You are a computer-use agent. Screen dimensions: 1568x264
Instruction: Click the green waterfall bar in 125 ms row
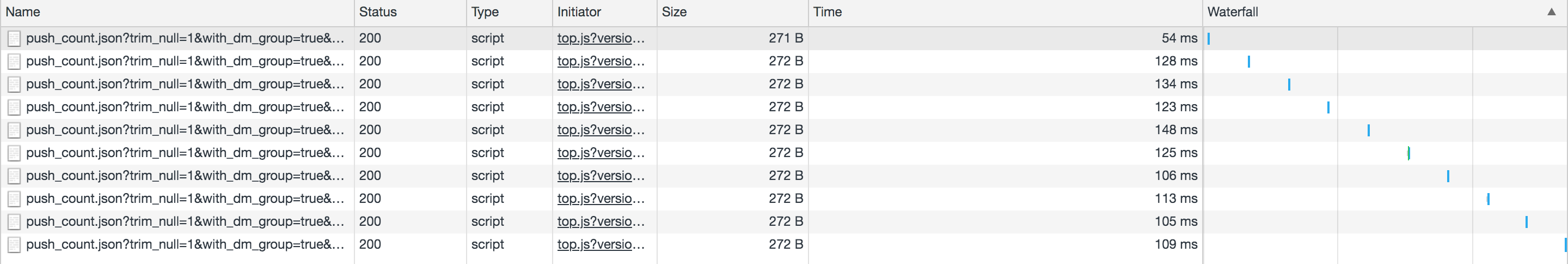pyautogui.click(x=1408, y=153)
